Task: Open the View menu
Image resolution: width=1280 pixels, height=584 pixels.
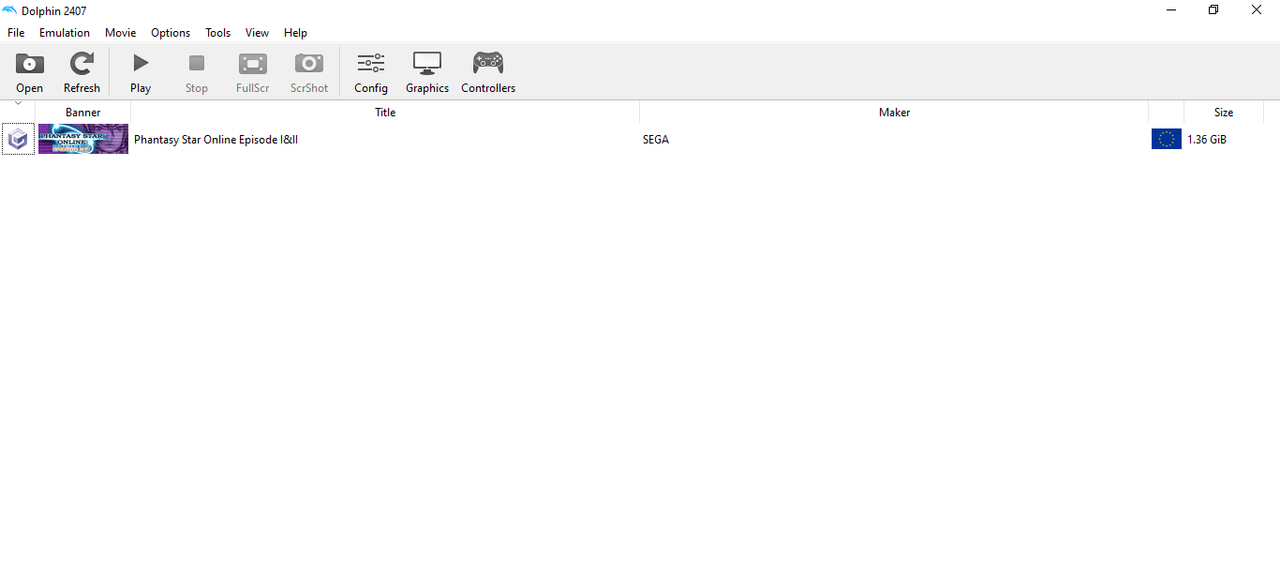Action: (257, 33)
